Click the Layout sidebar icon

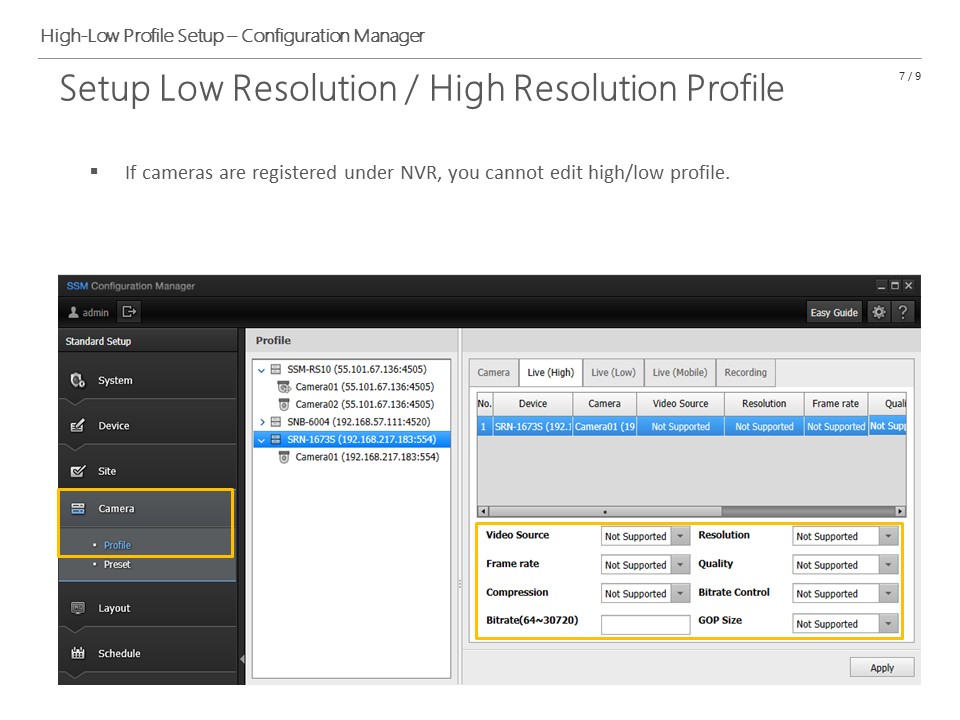pos(78,608)
